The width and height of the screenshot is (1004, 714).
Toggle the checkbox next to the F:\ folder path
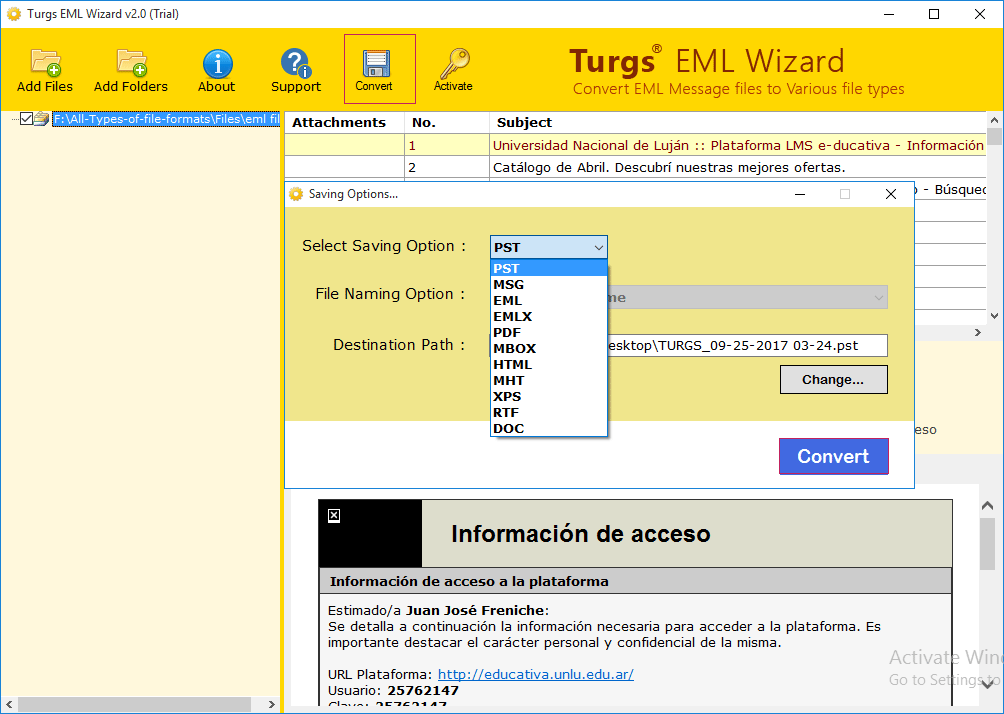26,118
